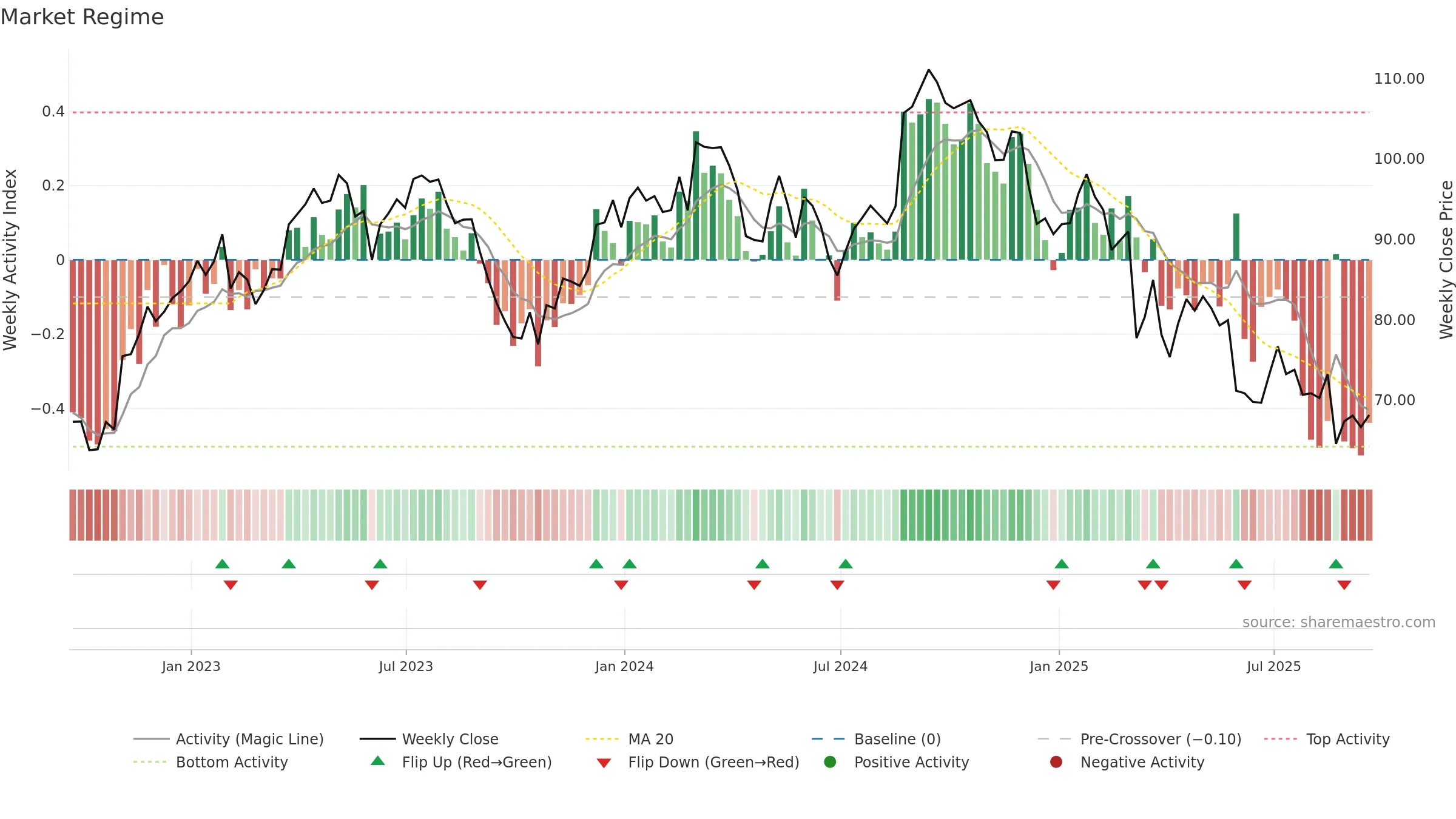The image size is (1456, 819).
Task: Click the −0.2 activity axis label
Action: [48, 334]
